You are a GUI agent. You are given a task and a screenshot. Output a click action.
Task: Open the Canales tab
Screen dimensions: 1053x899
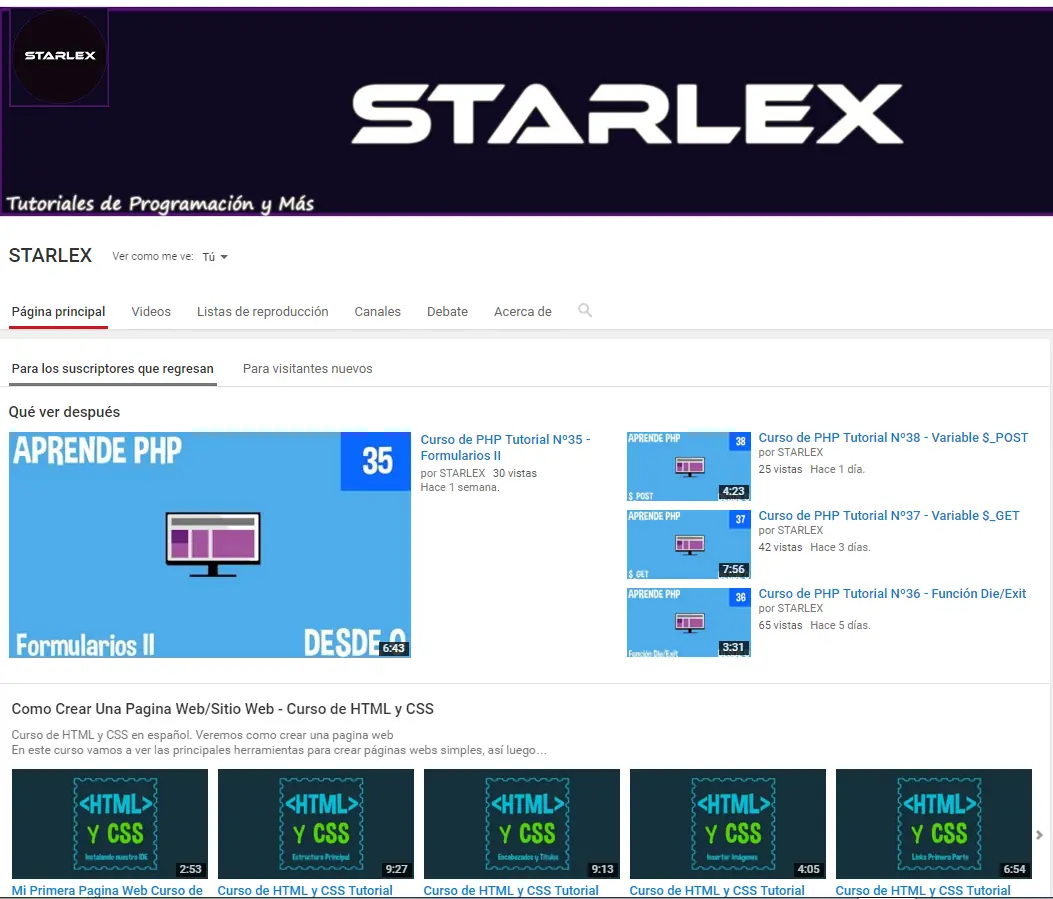click(x=377, y=312)
